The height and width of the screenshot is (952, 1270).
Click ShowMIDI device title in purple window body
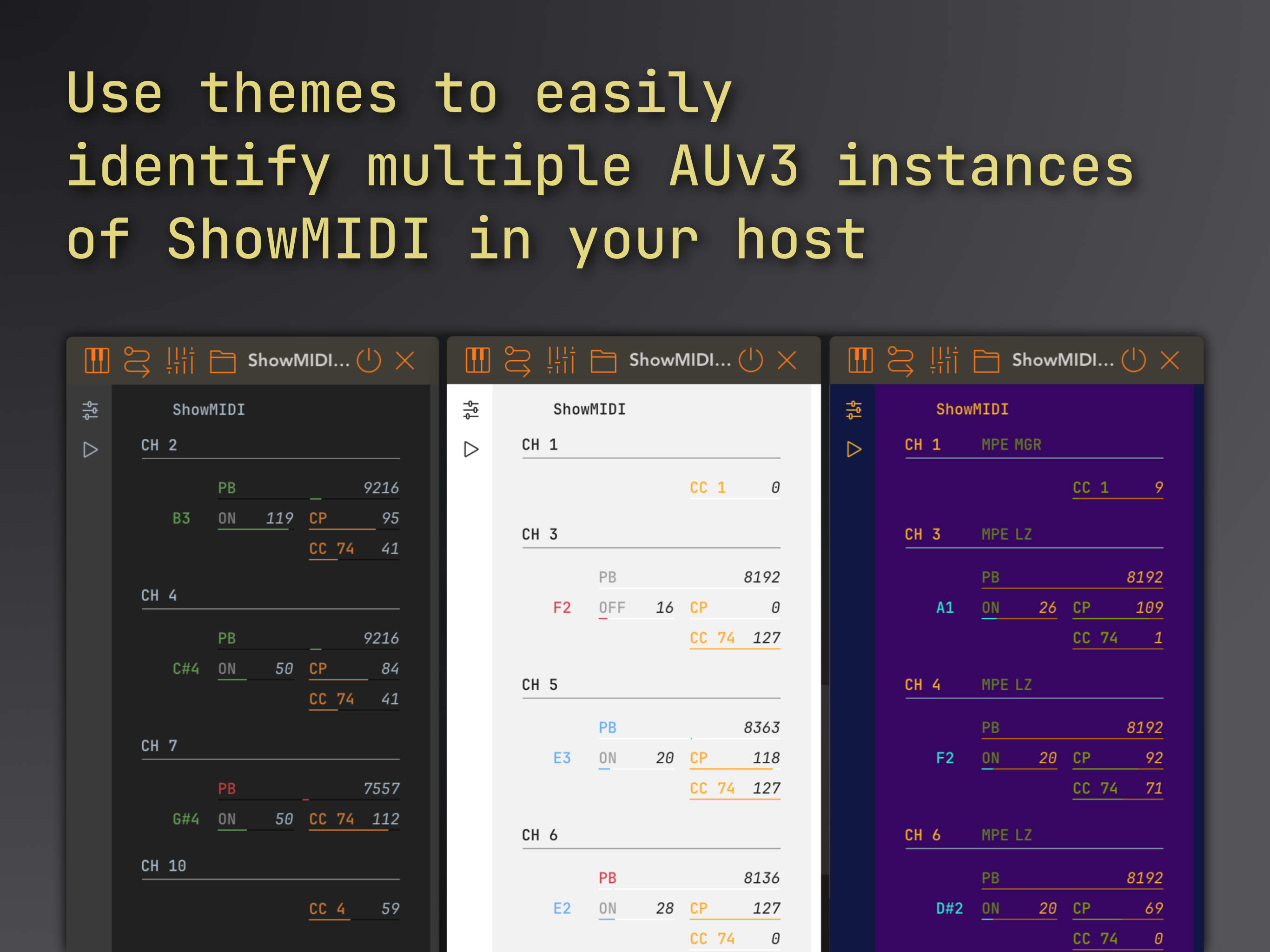pos(972,410)
